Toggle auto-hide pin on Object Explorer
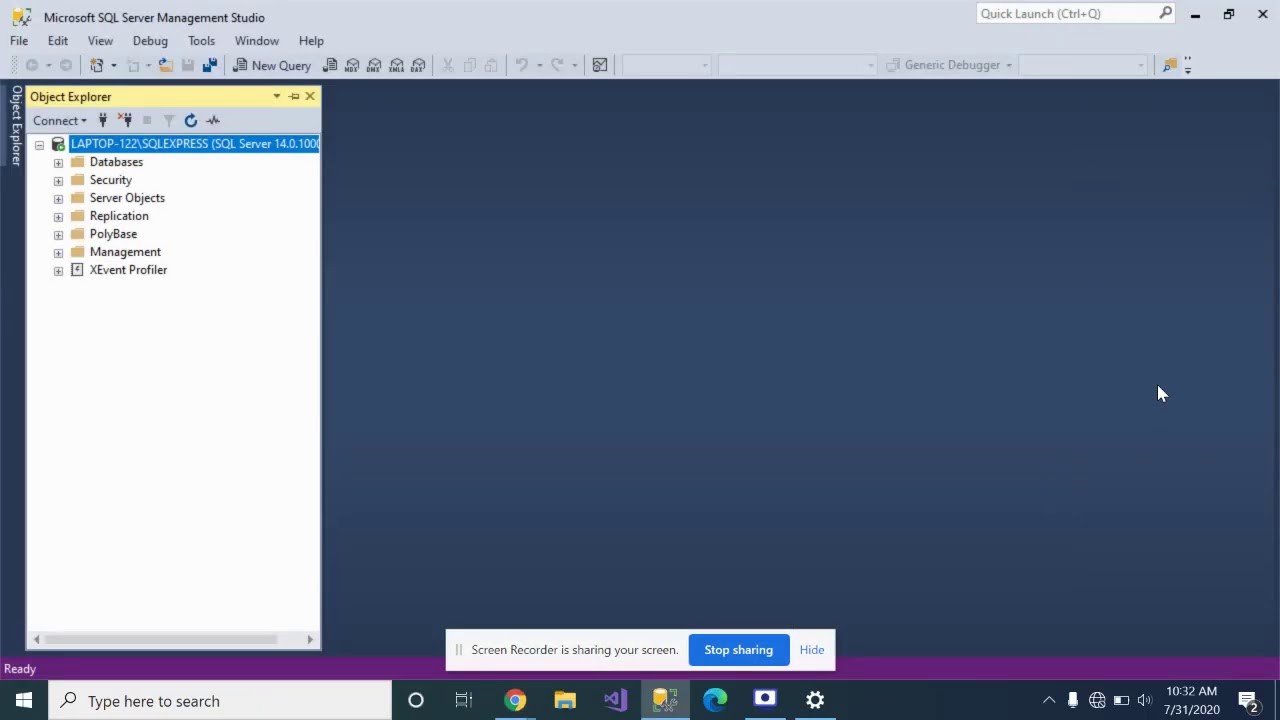 (294, 96)
